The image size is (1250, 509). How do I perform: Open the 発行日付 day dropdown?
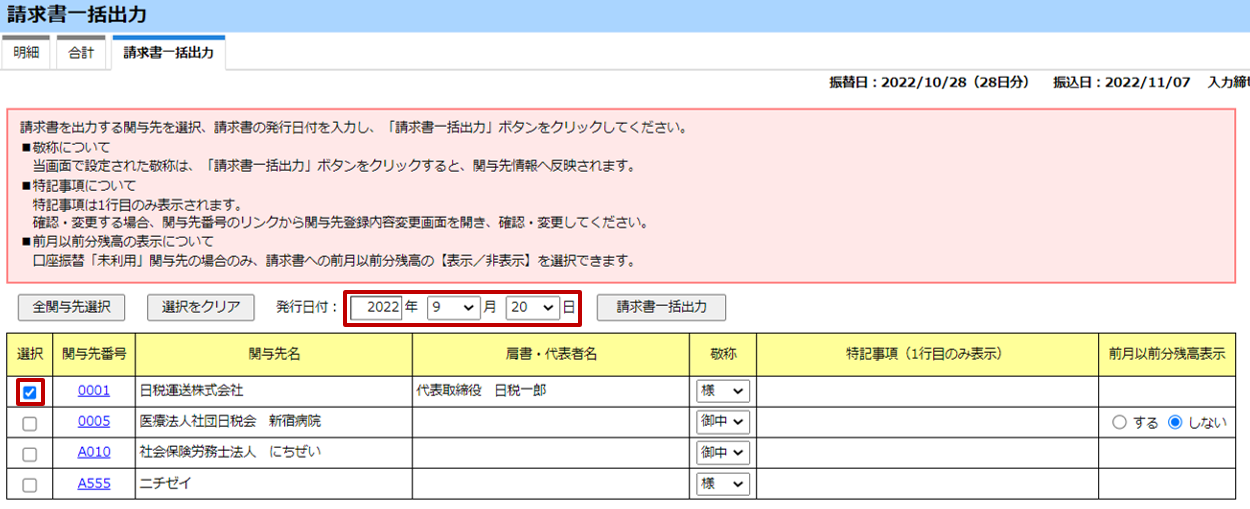click(x=531, y=308)
